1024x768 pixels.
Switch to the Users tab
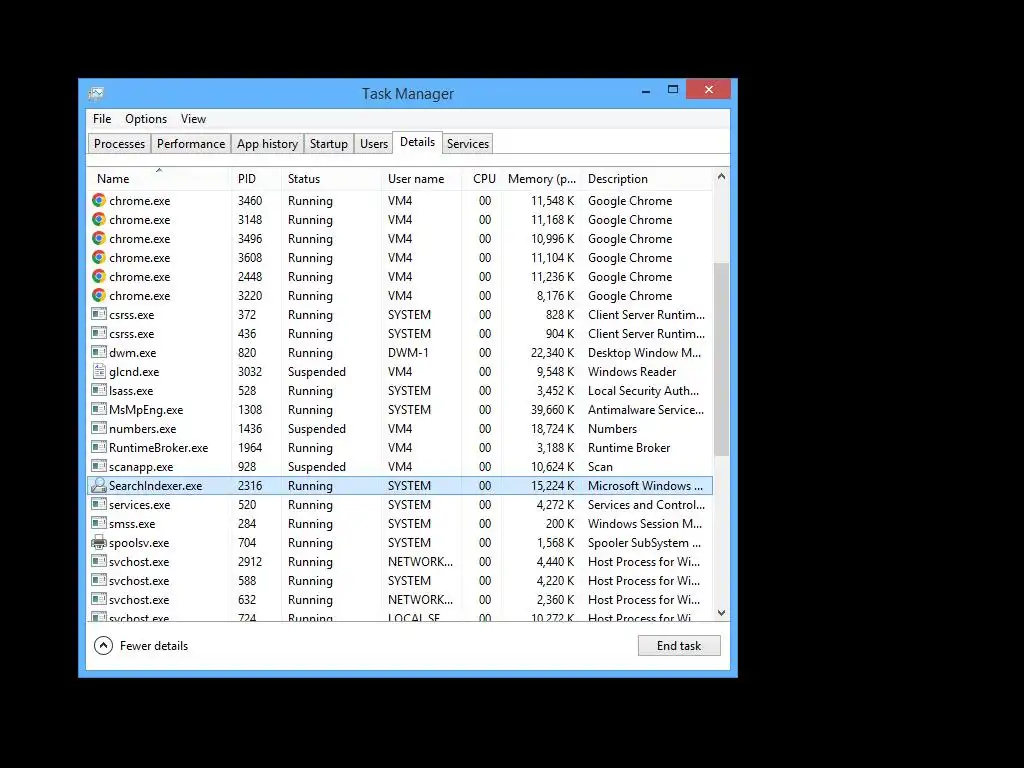(x=374, y=144)
